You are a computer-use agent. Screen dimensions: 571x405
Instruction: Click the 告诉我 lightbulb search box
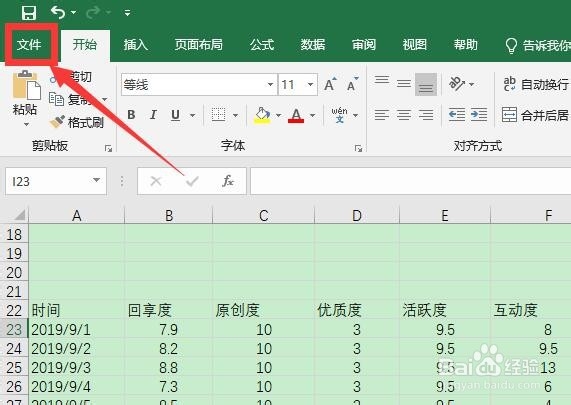(537, 45)
